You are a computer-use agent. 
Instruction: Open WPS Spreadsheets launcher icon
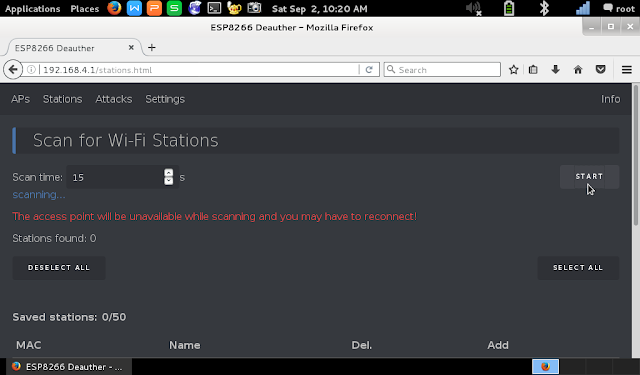174,8
